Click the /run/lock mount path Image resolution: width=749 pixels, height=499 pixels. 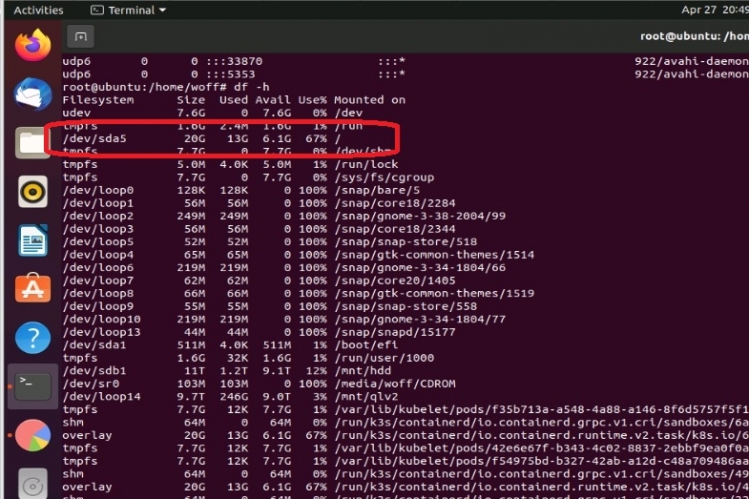coord(366,164)
